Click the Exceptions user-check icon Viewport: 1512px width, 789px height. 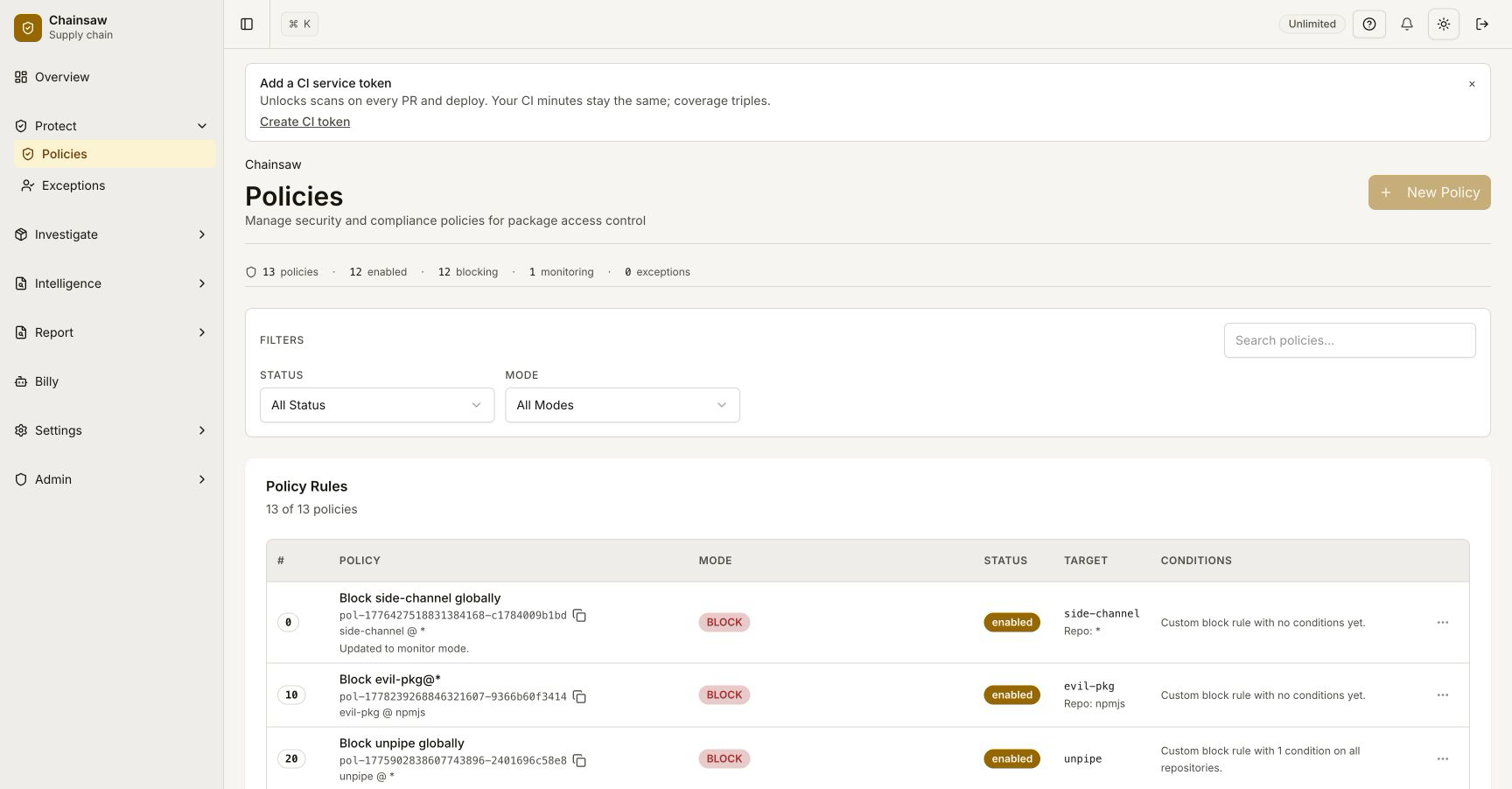28,185
